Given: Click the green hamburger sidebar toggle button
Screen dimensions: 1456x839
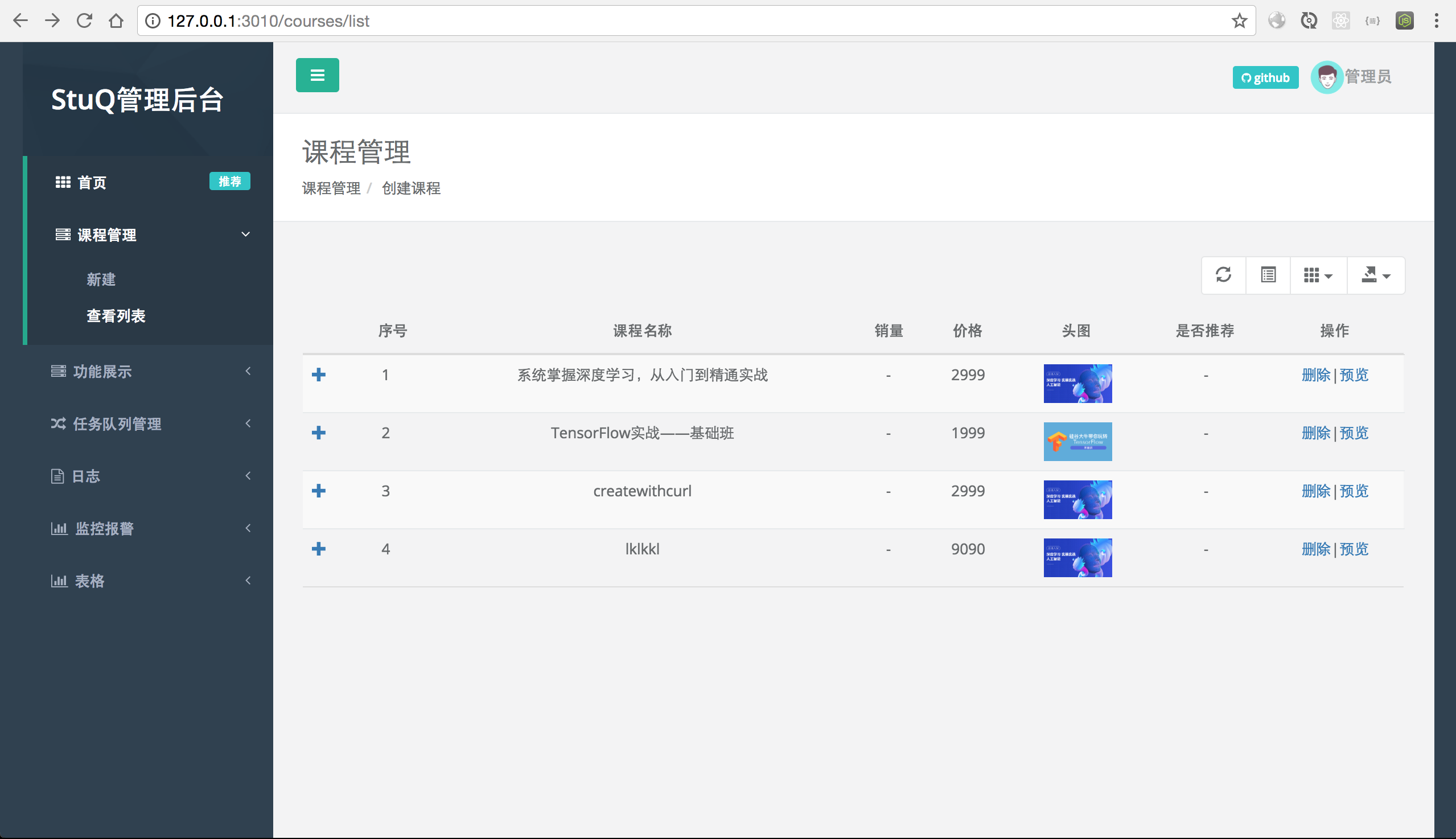Looking at the screenshot, I should coord(318,75).
